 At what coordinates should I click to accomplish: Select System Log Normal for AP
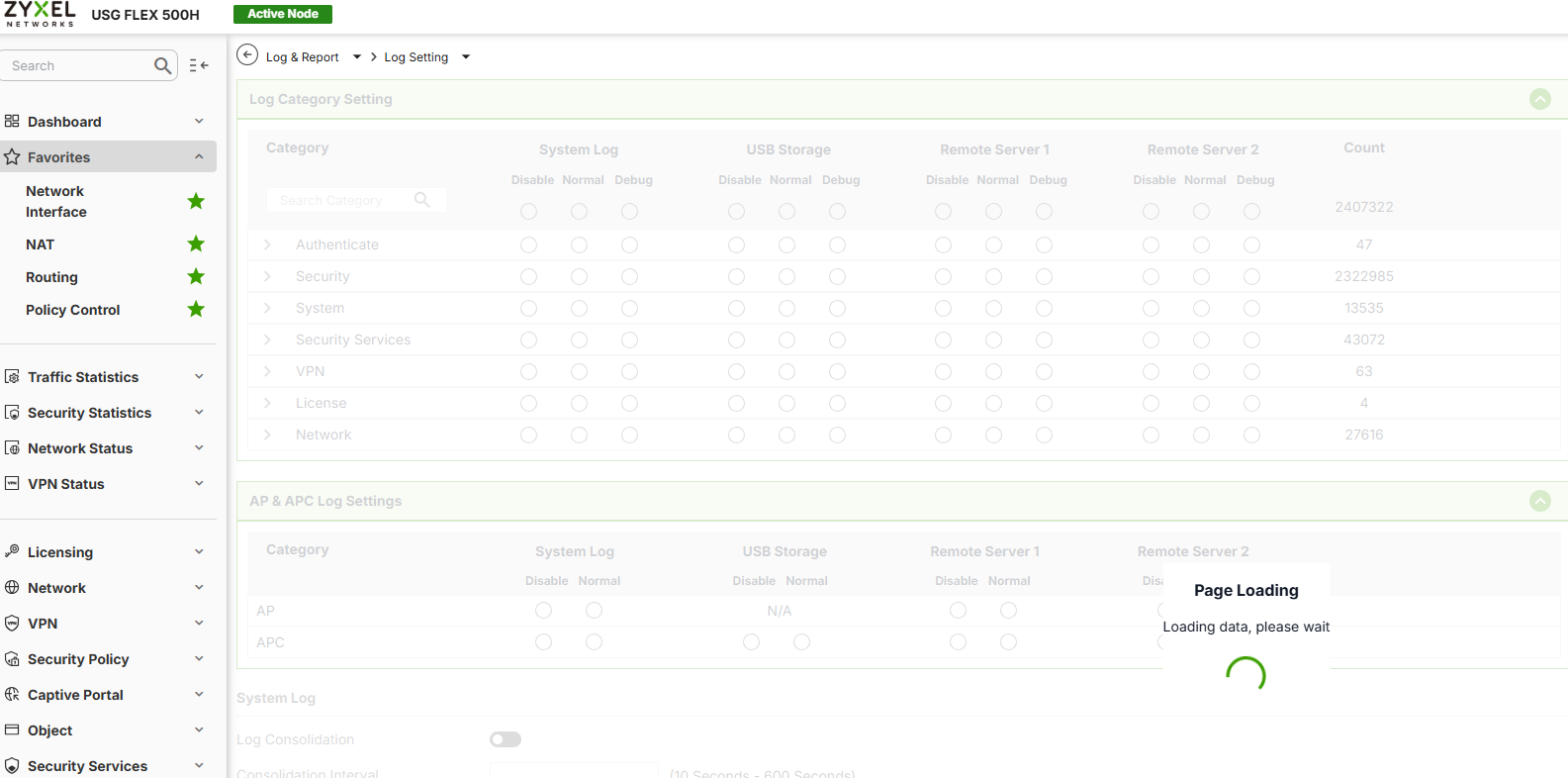point(595,611)
